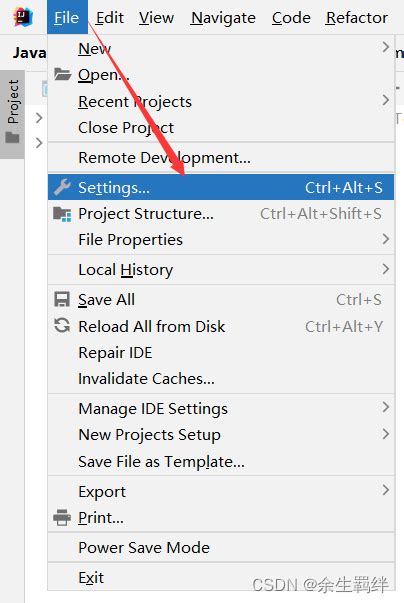Click the Reload All from Disk icon
This screenshot has height=603, width=404.
(x=62, y=326)
